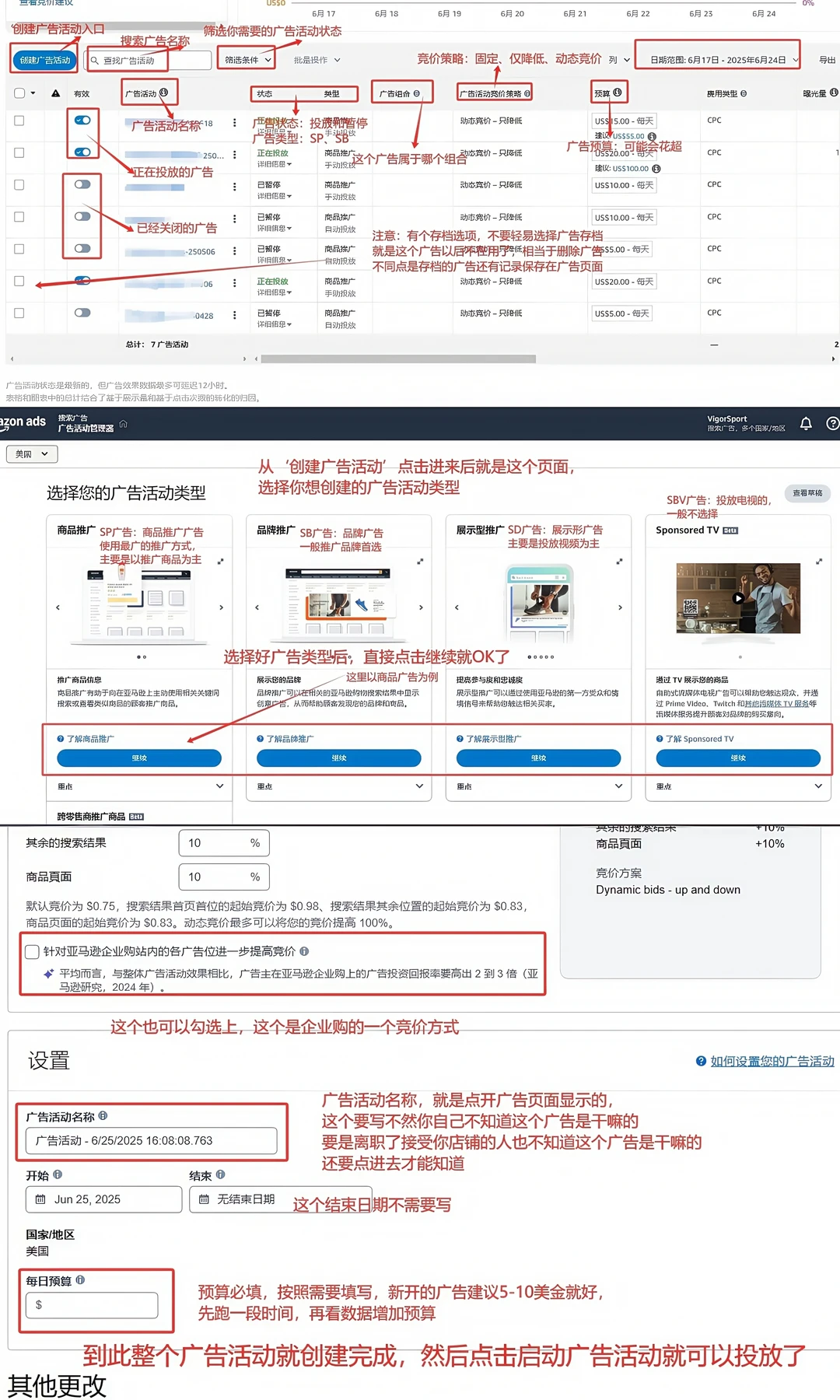
Task: Show next slide in 展示型推广 carousel
Action: (x=620, y=607)
